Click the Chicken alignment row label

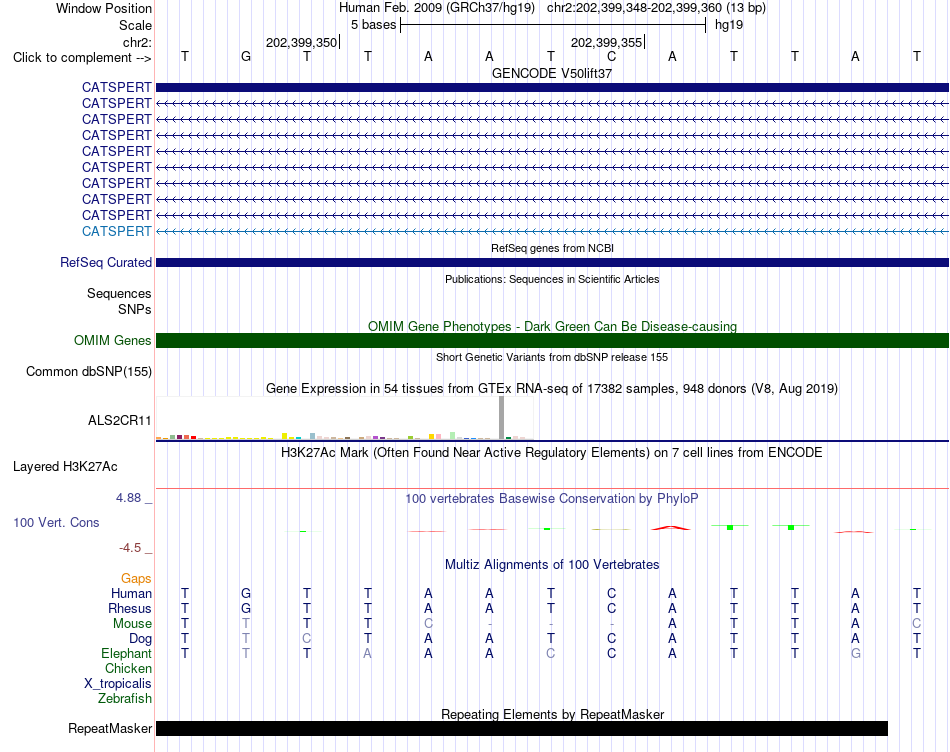(x=128, y=668)
